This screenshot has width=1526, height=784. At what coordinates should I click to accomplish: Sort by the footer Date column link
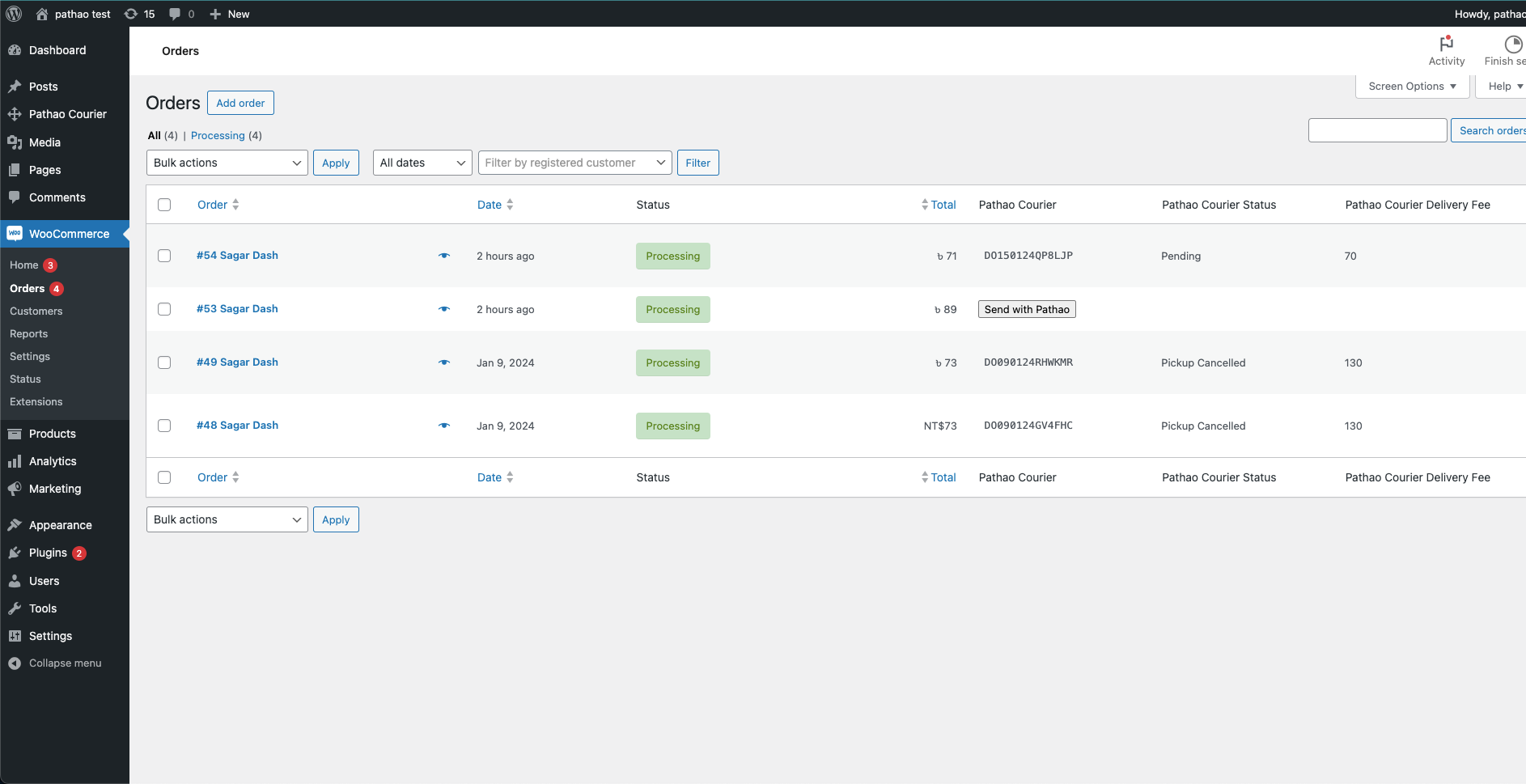tap(495, 477)
